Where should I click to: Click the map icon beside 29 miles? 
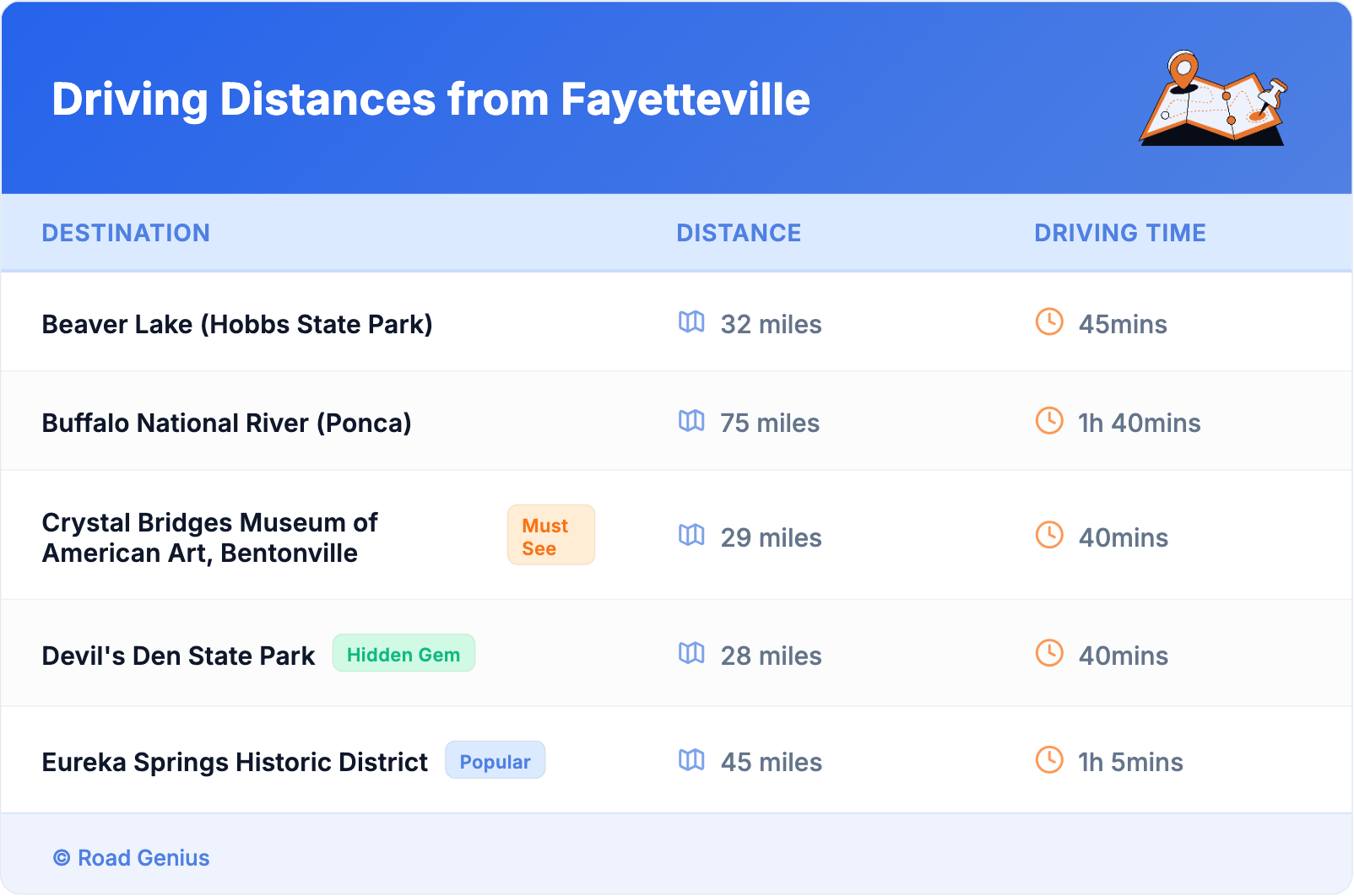[691, 536]
